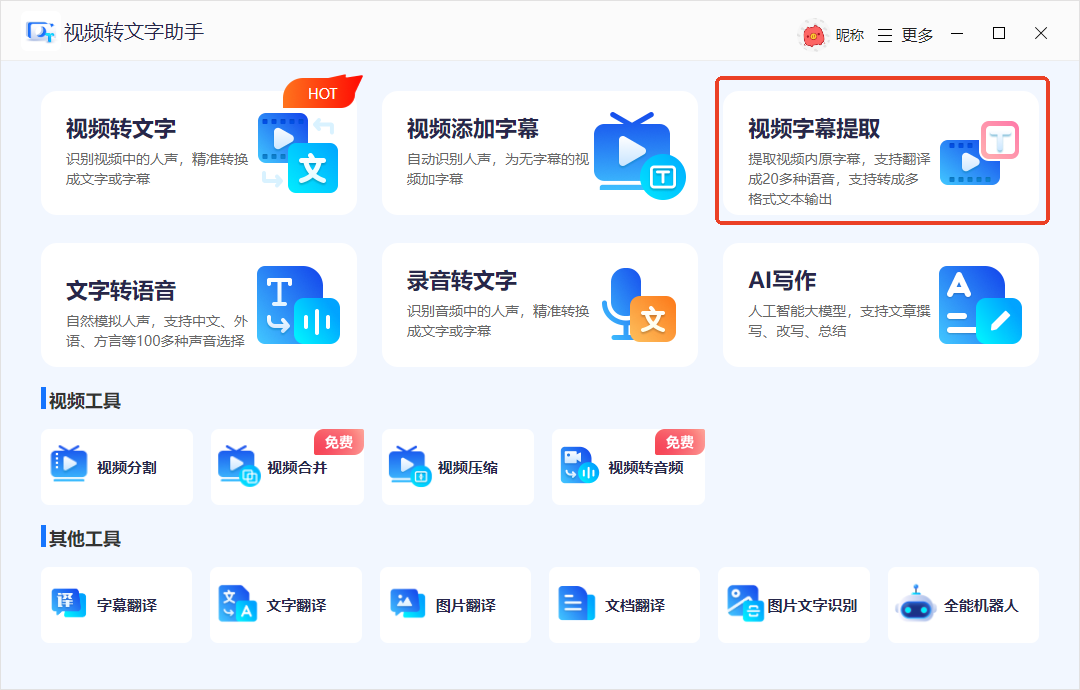1080x690 pixels.
Task: Click the 免费 badge on 视频转音频
Action: (x=680, y=442)
